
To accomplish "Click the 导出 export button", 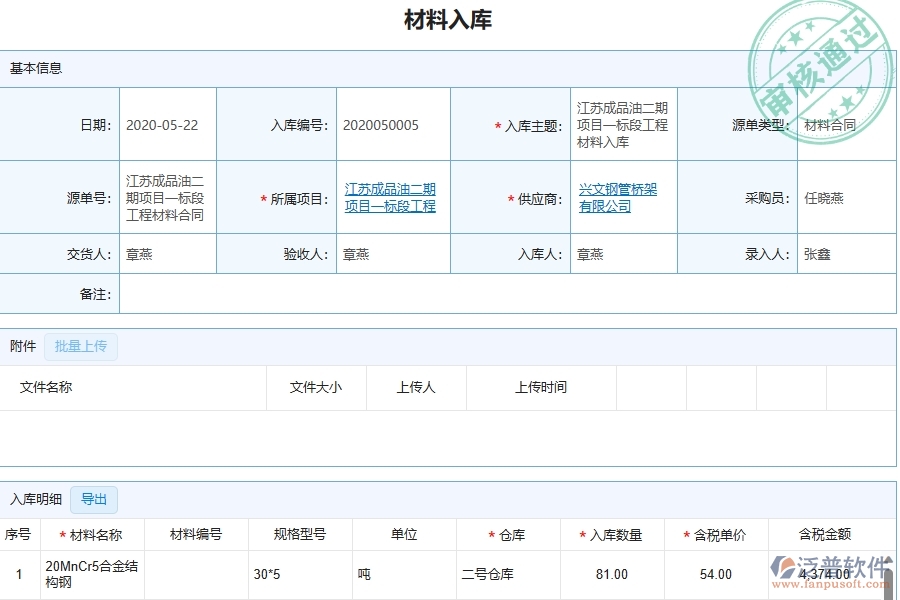I will 93,499.
